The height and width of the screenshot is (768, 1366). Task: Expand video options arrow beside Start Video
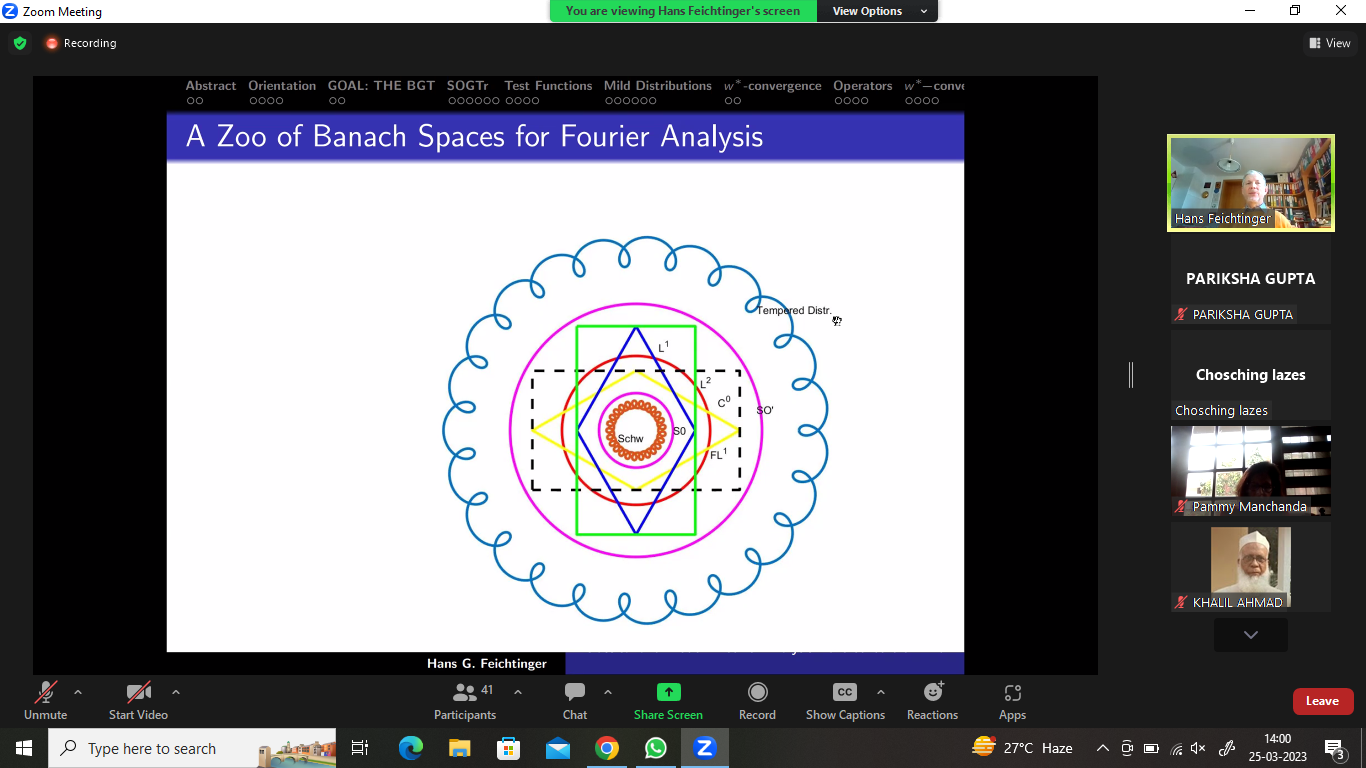pyautogui.click(x=176, y=691)
